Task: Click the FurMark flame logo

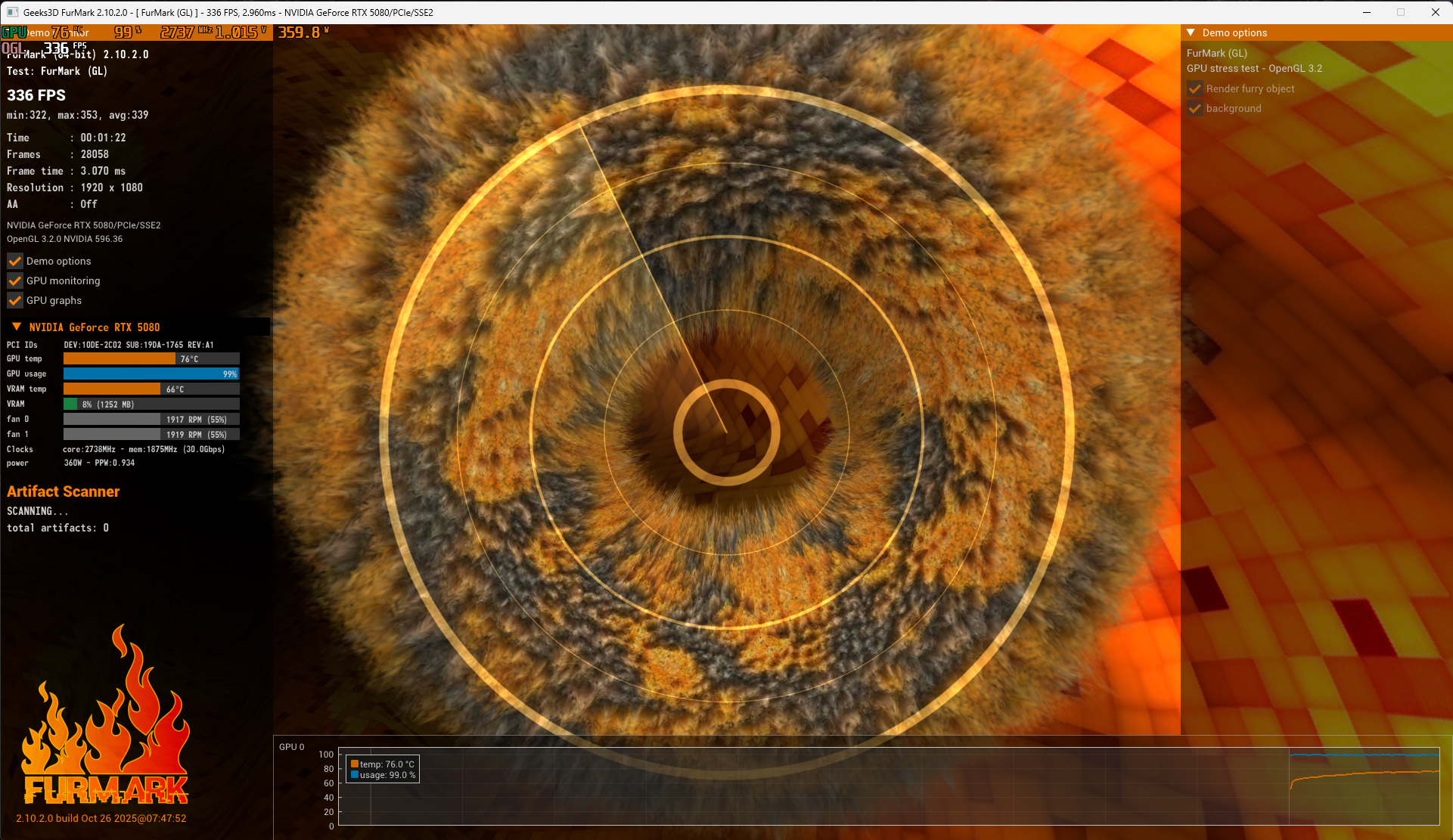Action: tap(105, 714)
